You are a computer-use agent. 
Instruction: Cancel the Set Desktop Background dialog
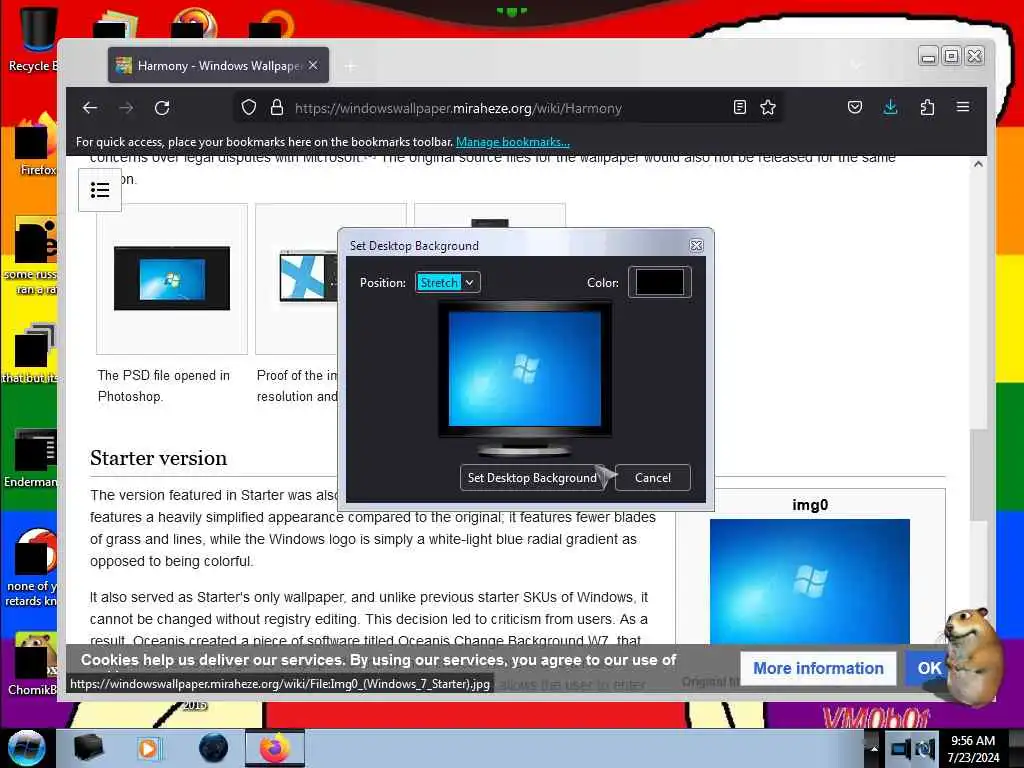(x=652, y=477)
